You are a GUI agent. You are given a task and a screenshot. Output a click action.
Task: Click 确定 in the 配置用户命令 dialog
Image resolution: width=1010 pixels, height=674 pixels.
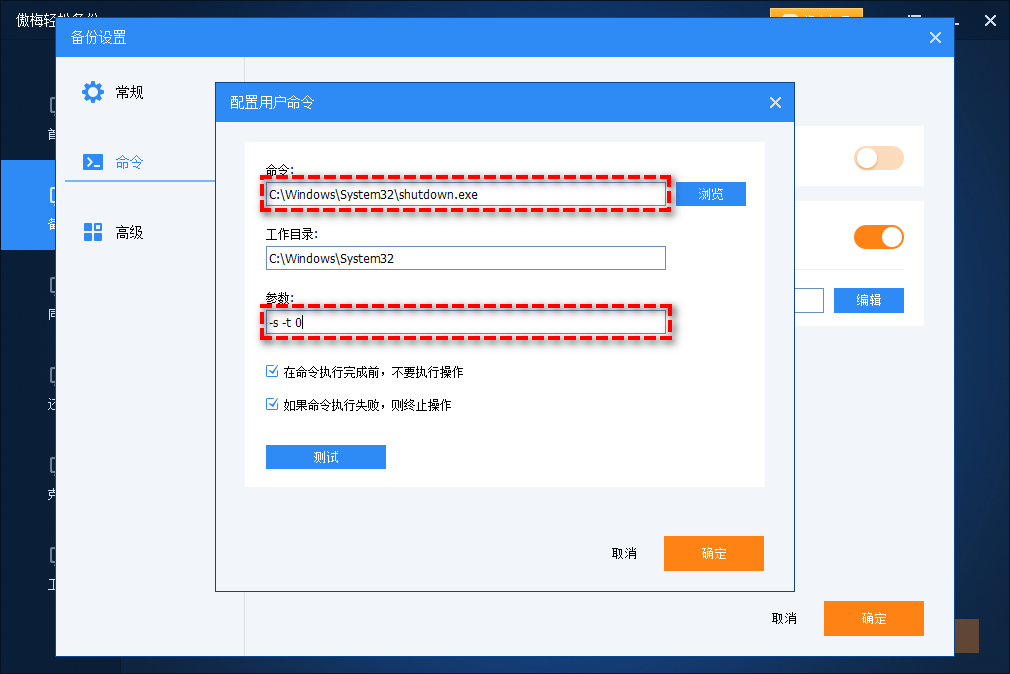click(713, 553)
